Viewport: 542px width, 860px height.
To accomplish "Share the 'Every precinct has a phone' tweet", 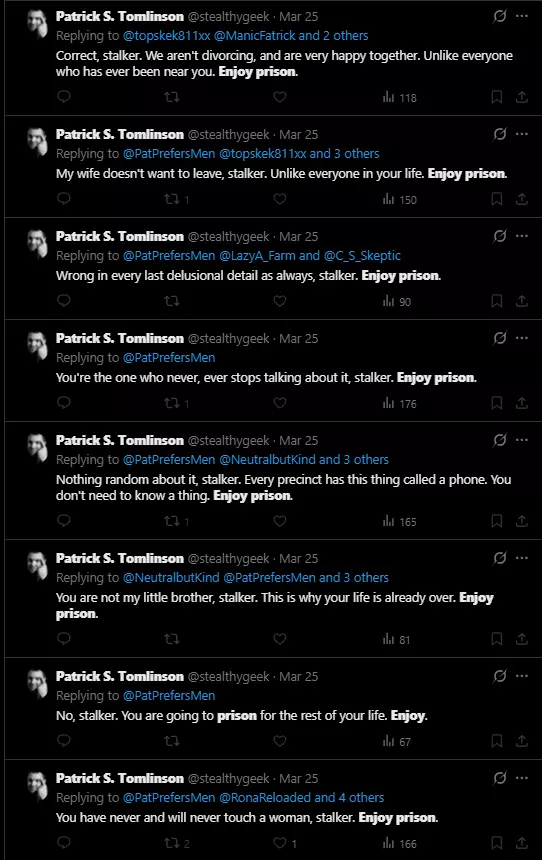I will pyautogui.click(x=522, y=521).
